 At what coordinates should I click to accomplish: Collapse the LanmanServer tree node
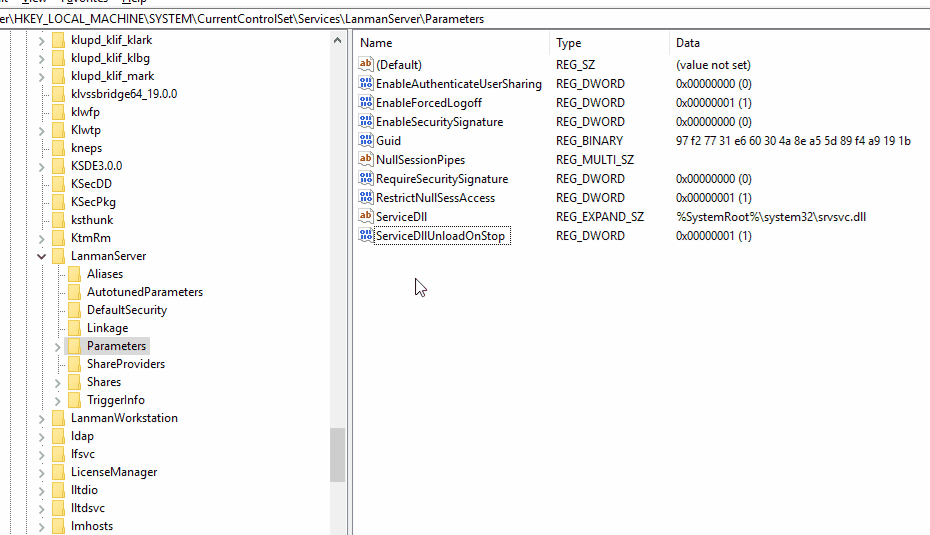coord(42,256)
